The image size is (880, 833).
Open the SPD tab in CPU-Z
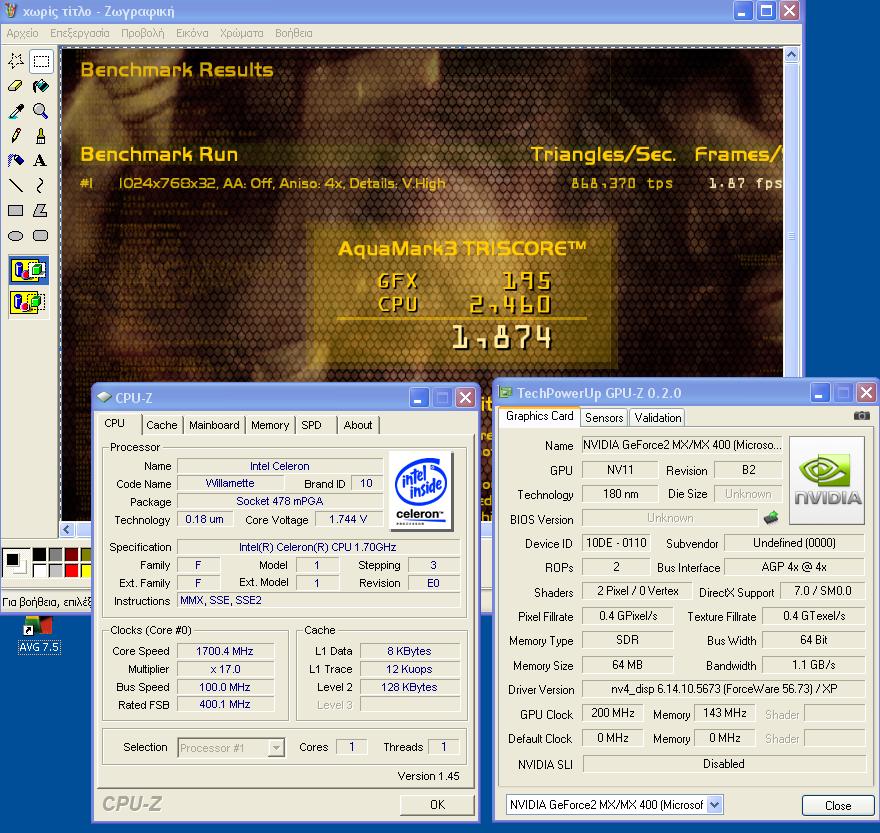[x=311, y=425]
